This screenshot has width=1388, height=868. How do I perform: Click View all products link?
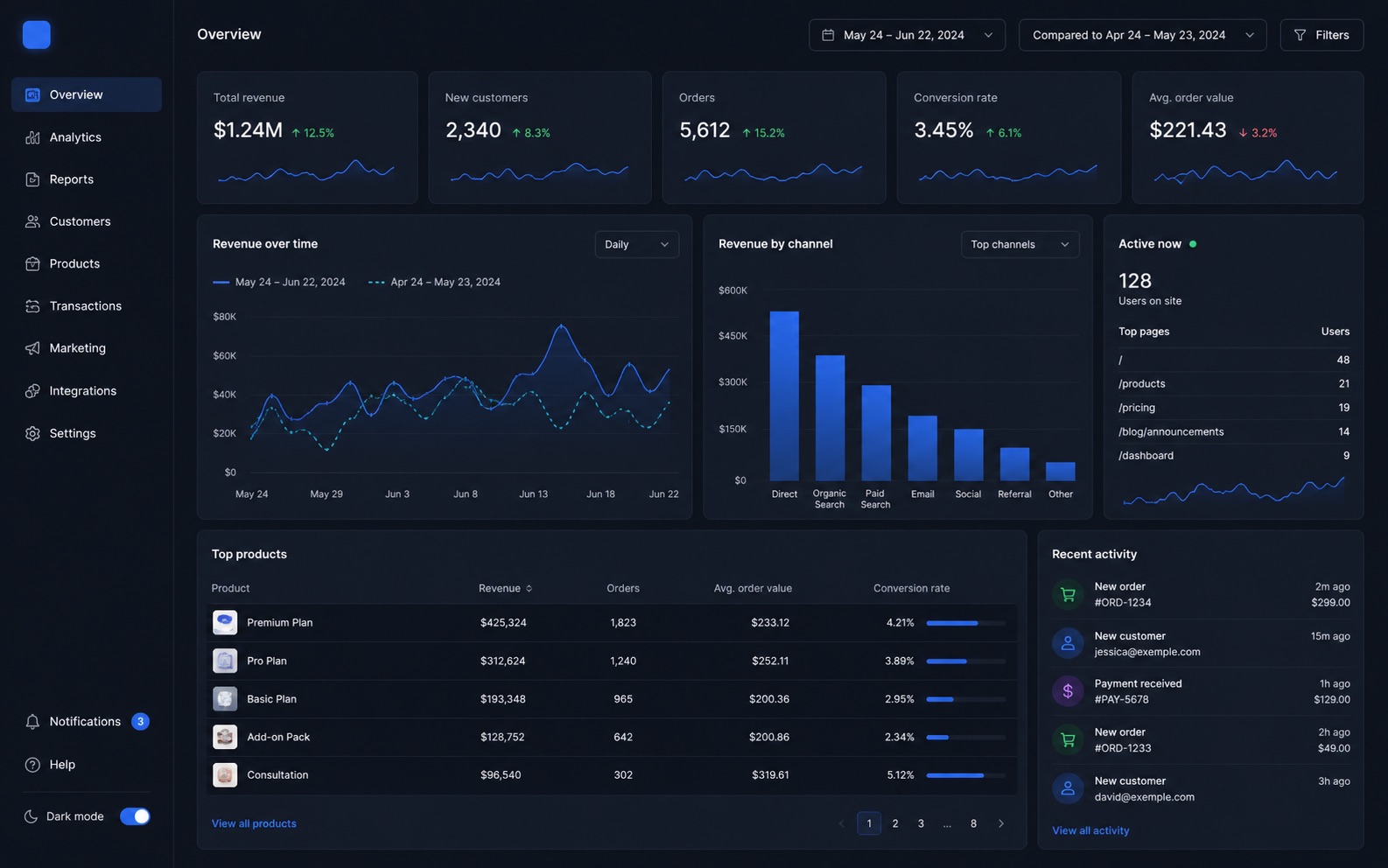point(254,823)
